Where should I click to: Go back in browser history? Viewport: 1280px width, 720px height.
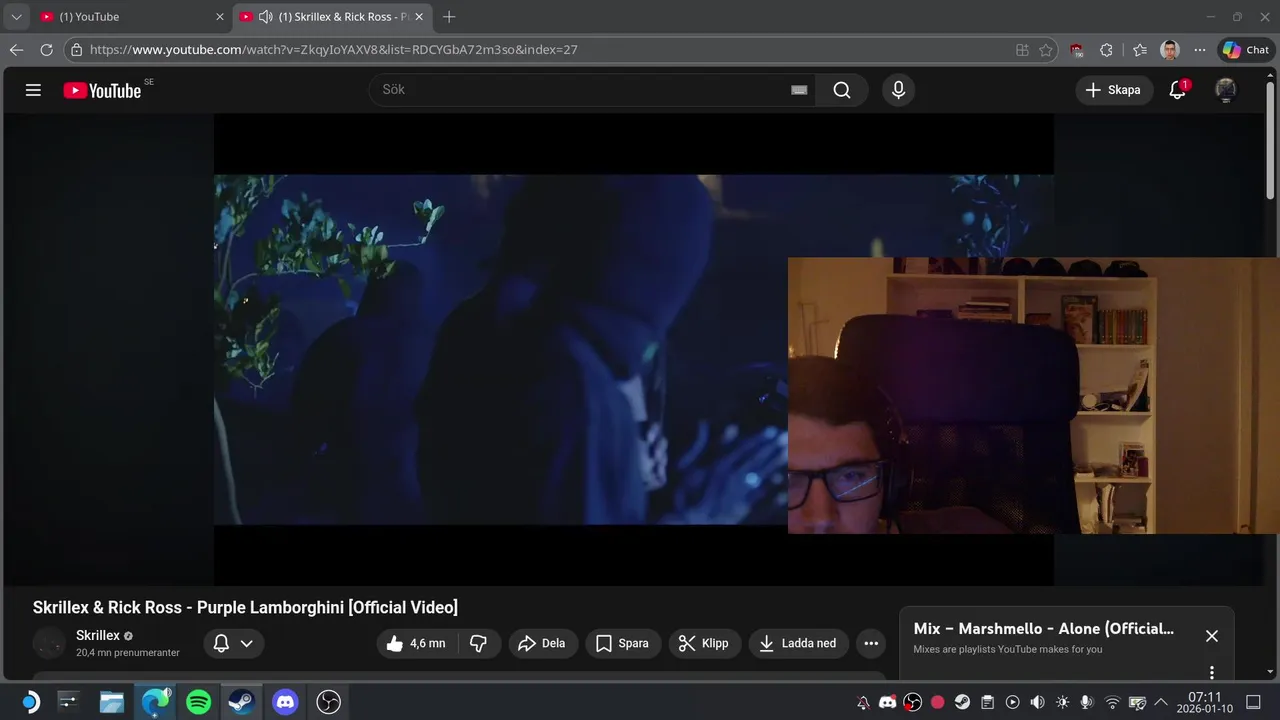pyautogui.click(x=16, y=50)
